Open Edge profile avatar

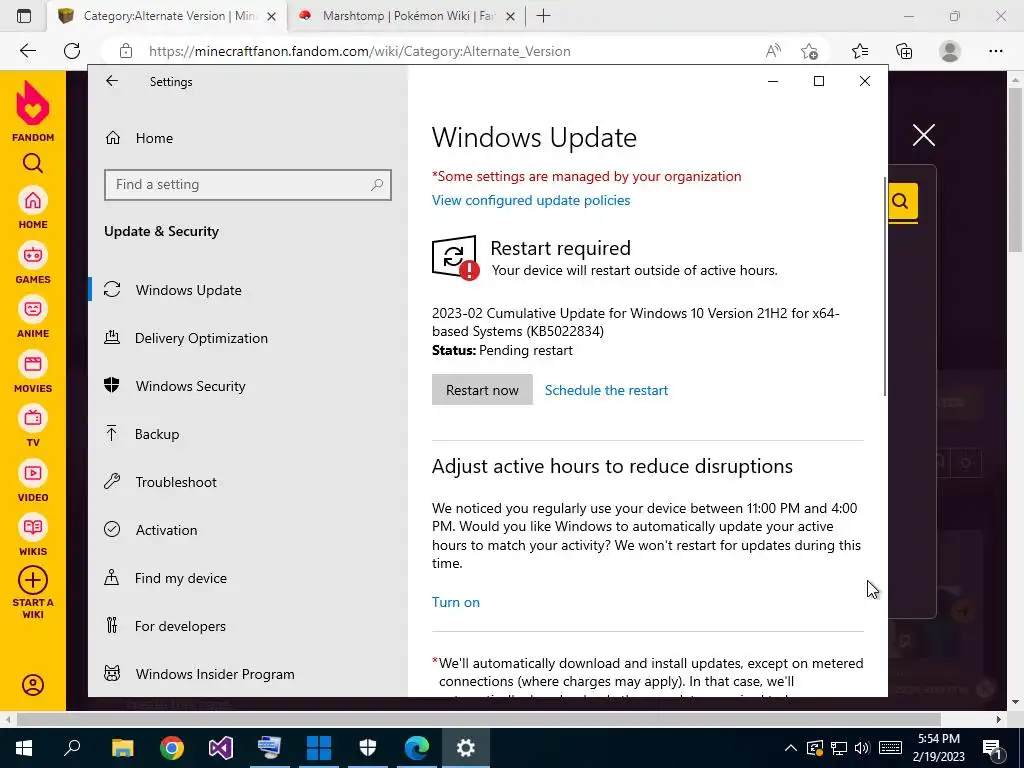point(950,51)
